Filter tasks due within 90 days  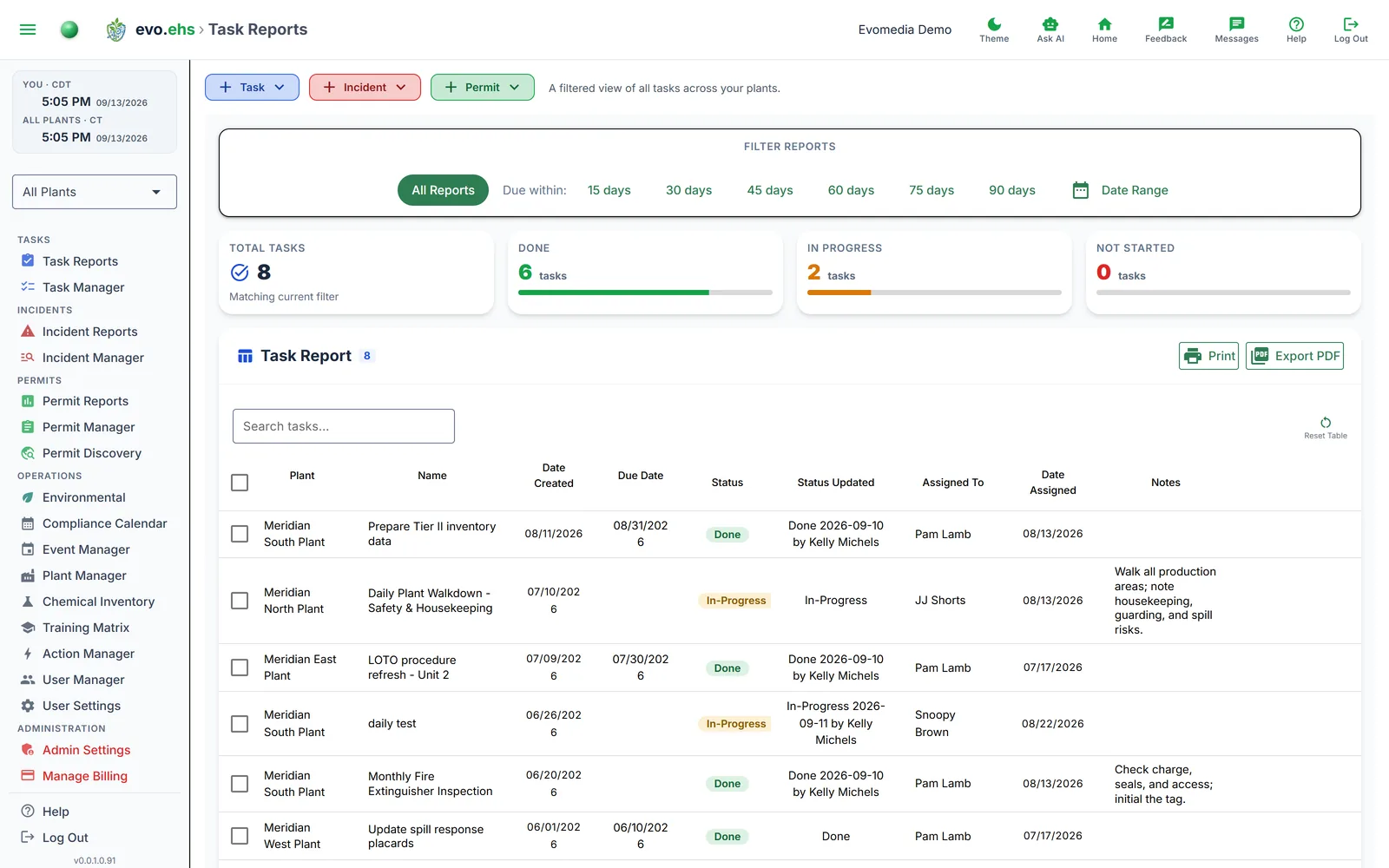tap(1012, 190)
